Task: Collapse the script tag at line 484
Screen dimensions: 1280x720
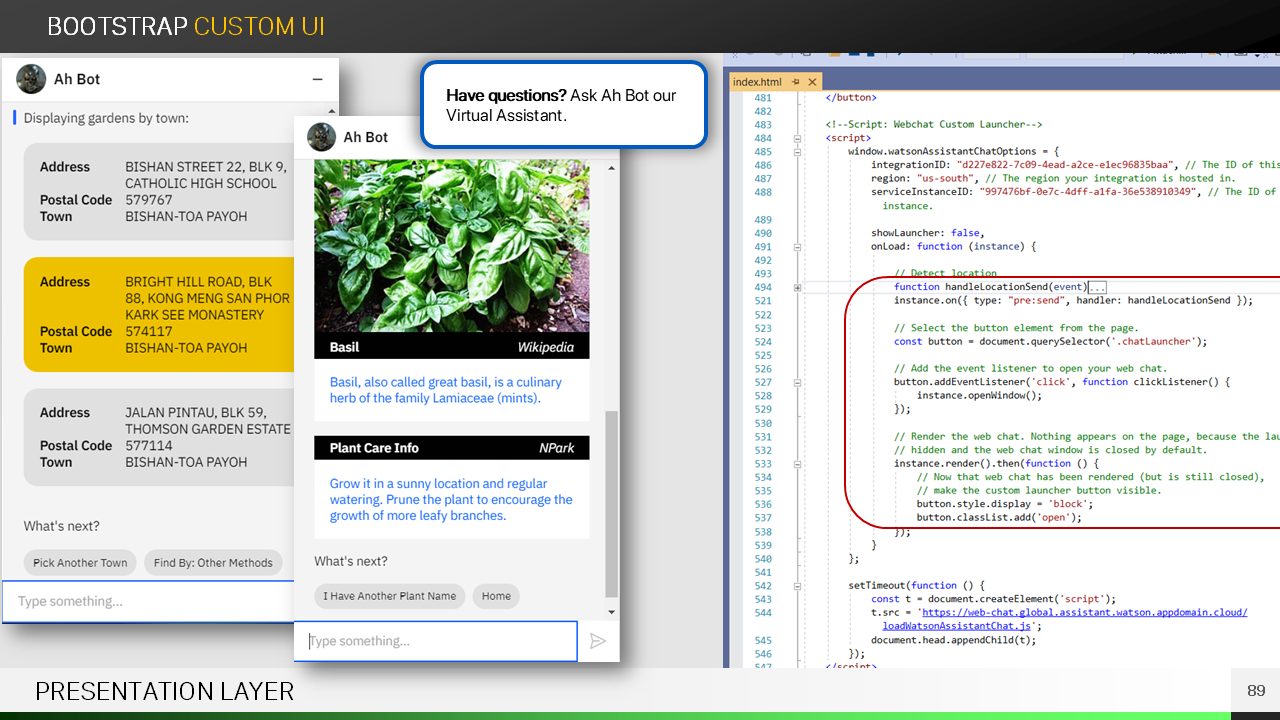Action: [x=797, y=138]
